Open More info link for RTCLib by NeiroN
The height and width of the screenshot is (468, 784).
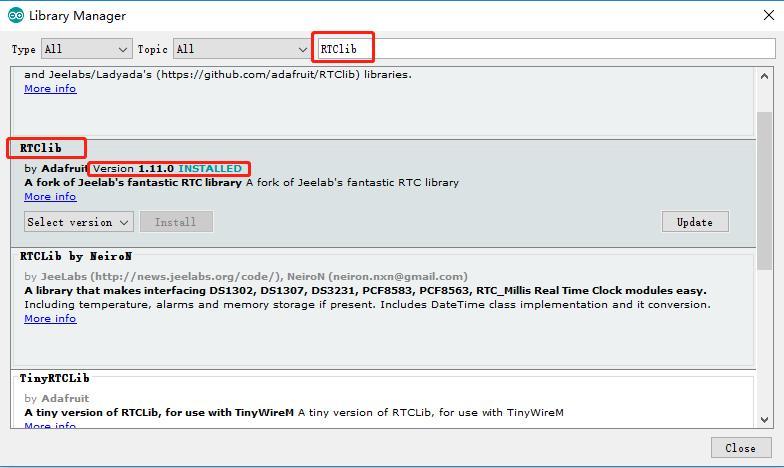pos(50,318)
